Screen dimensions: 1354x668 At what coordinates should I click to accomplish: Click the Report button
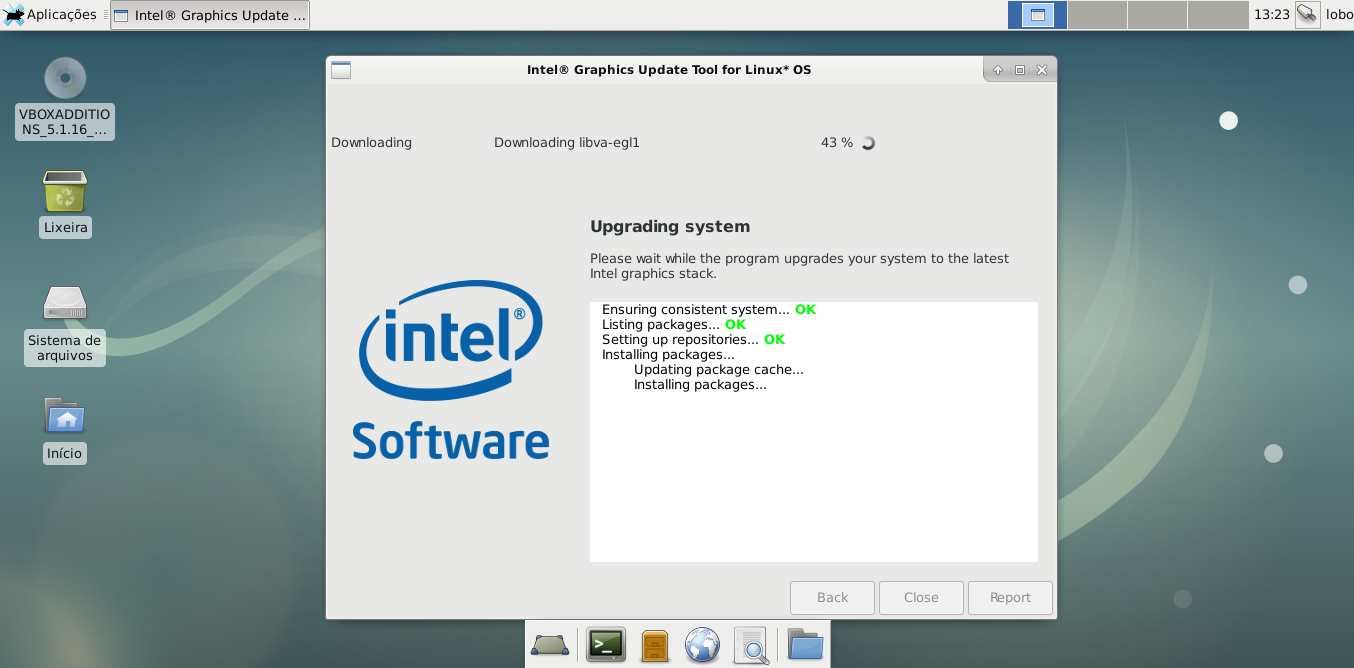[x=1010, y=598]
